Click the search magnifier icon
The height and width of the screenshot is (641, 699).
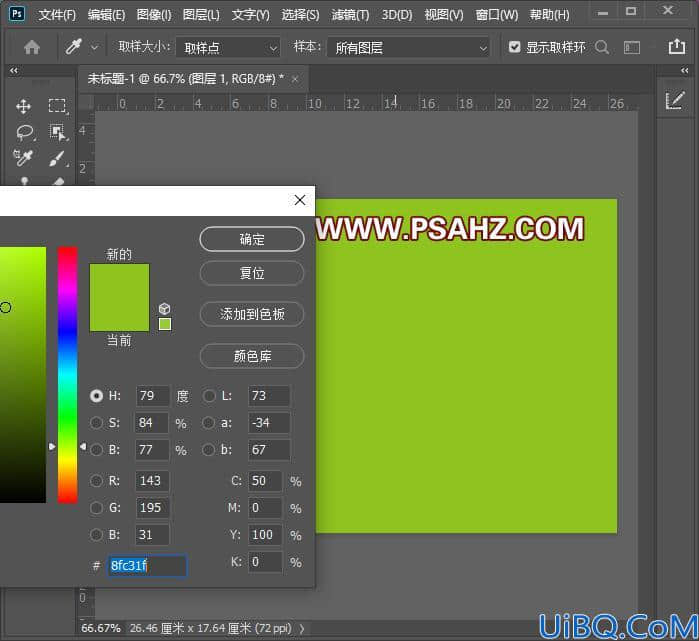point(602,47)
